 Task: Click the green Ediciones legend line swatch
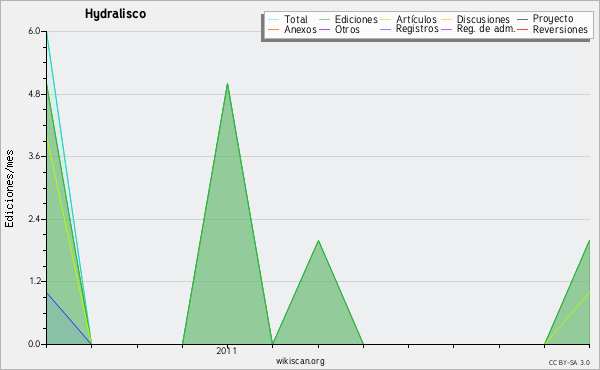pyautogui.click(x=324, y=20)
